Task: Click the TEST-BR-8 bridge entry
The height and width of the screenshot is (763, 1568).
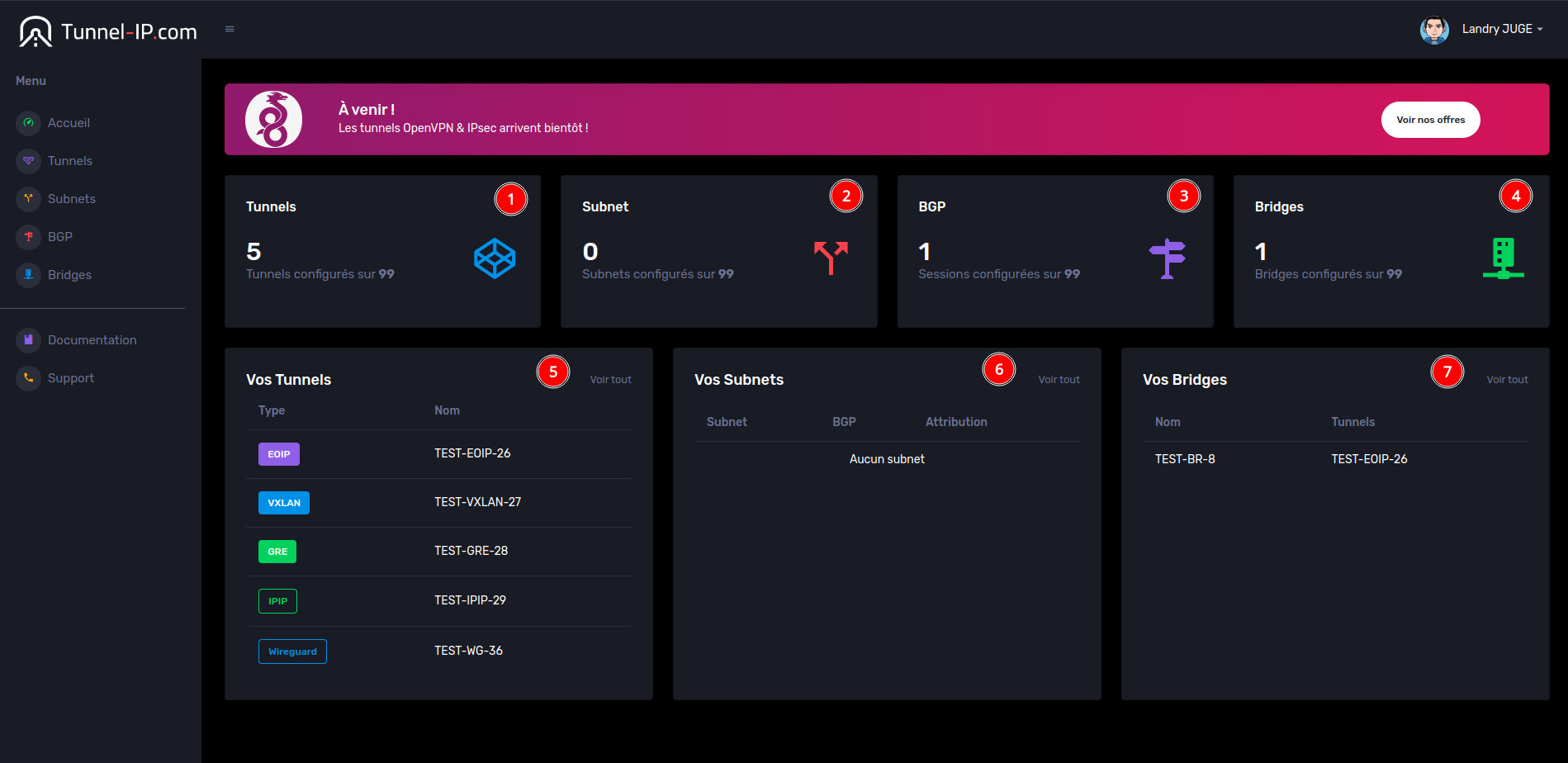Action: click(x=1185, y=459)
